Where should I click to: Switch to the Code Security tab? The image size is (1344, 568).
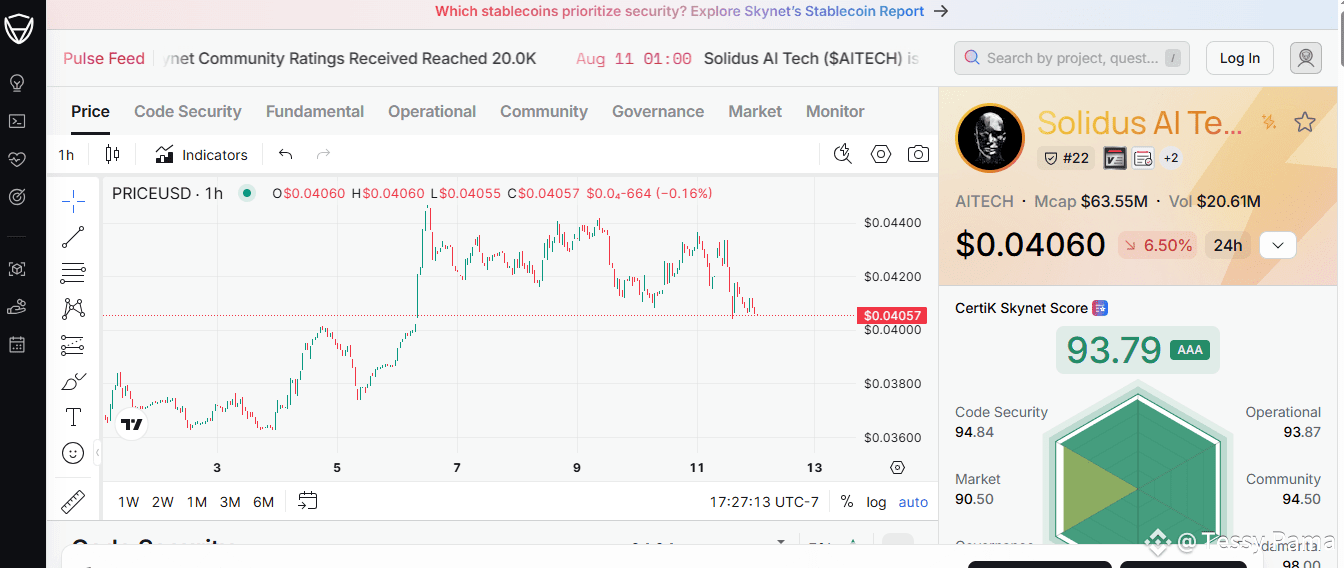[x=188, y=111]
